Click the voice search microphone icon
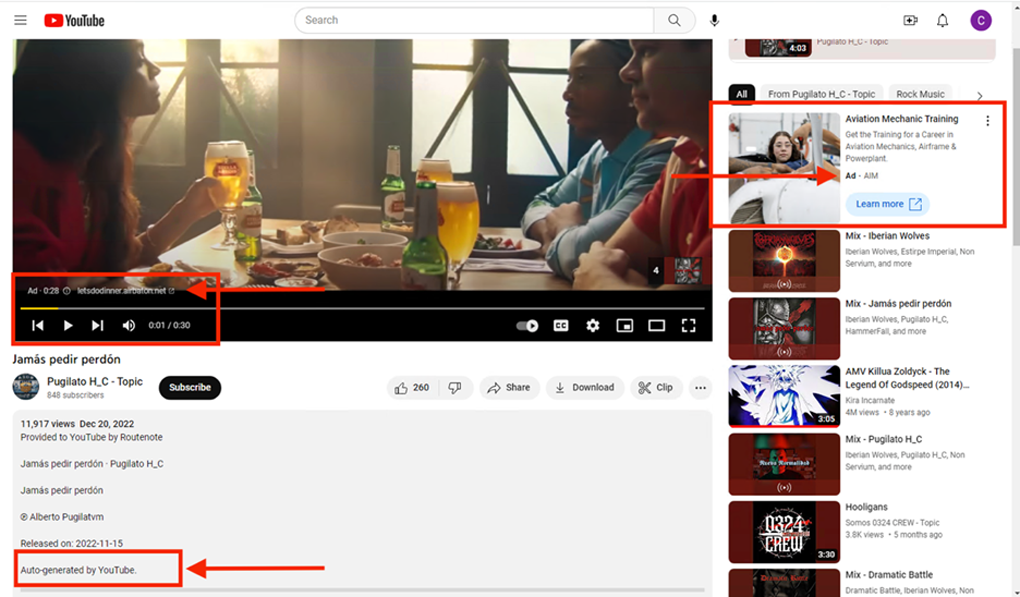The width and height of the screenshot is (1020, 597). (714, 20)
